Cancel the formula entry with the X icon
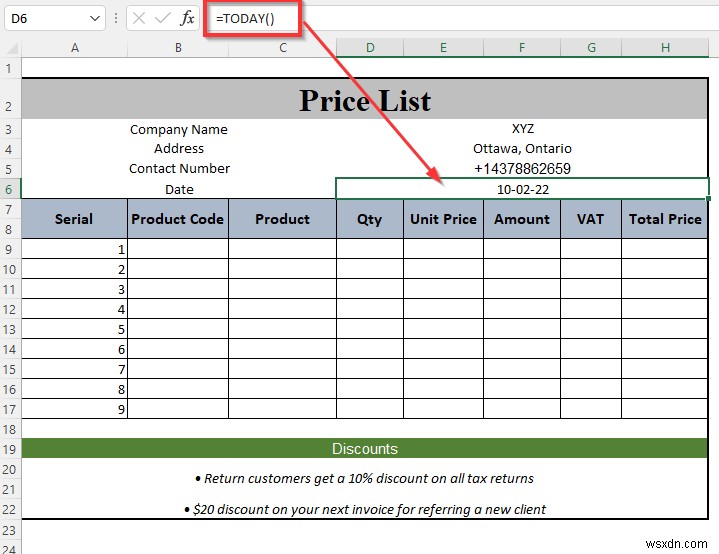 (138, 18)
